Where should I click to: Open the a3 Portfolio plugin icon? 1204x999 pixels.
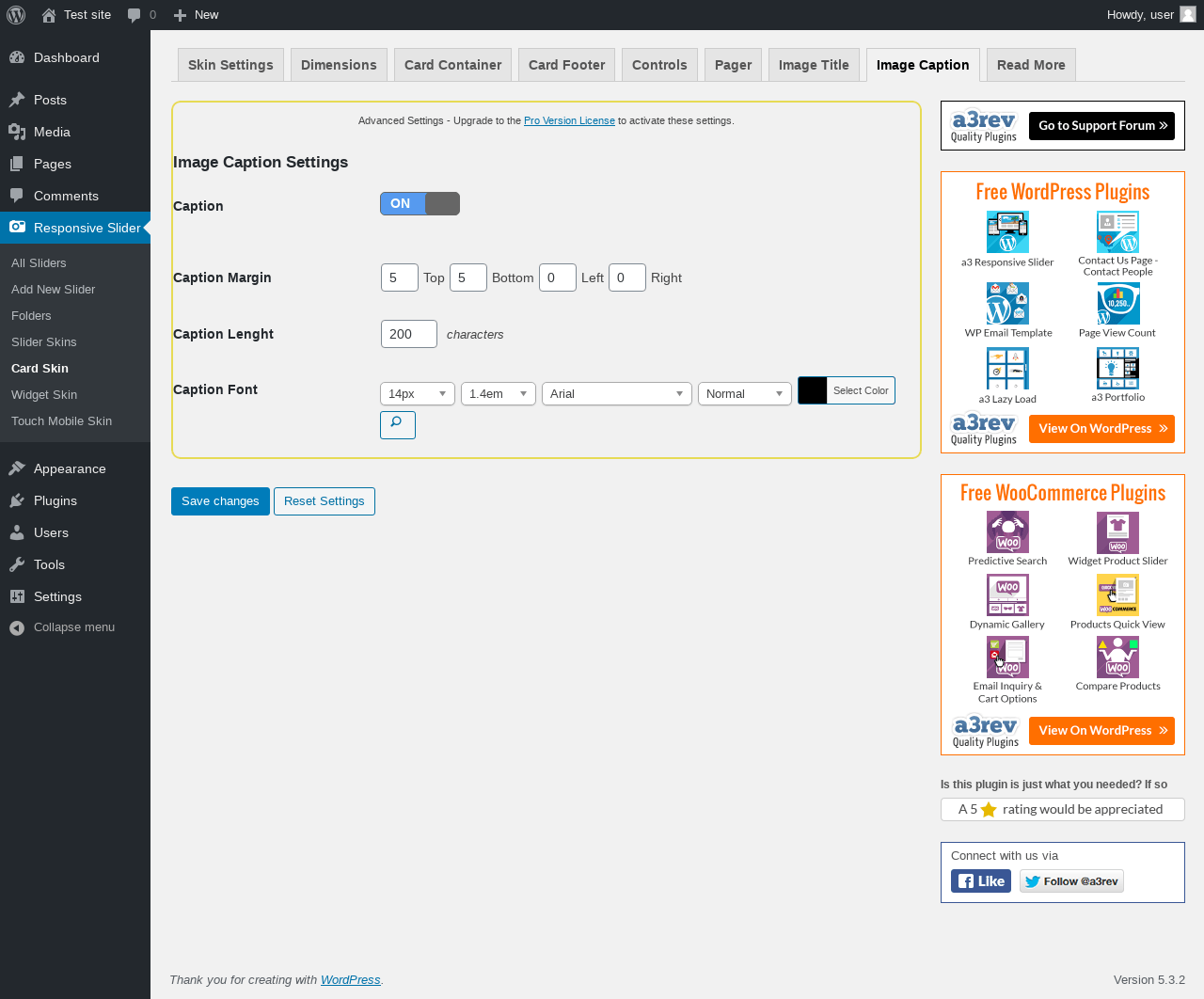pyautogui.click(x=1117, y=369)
